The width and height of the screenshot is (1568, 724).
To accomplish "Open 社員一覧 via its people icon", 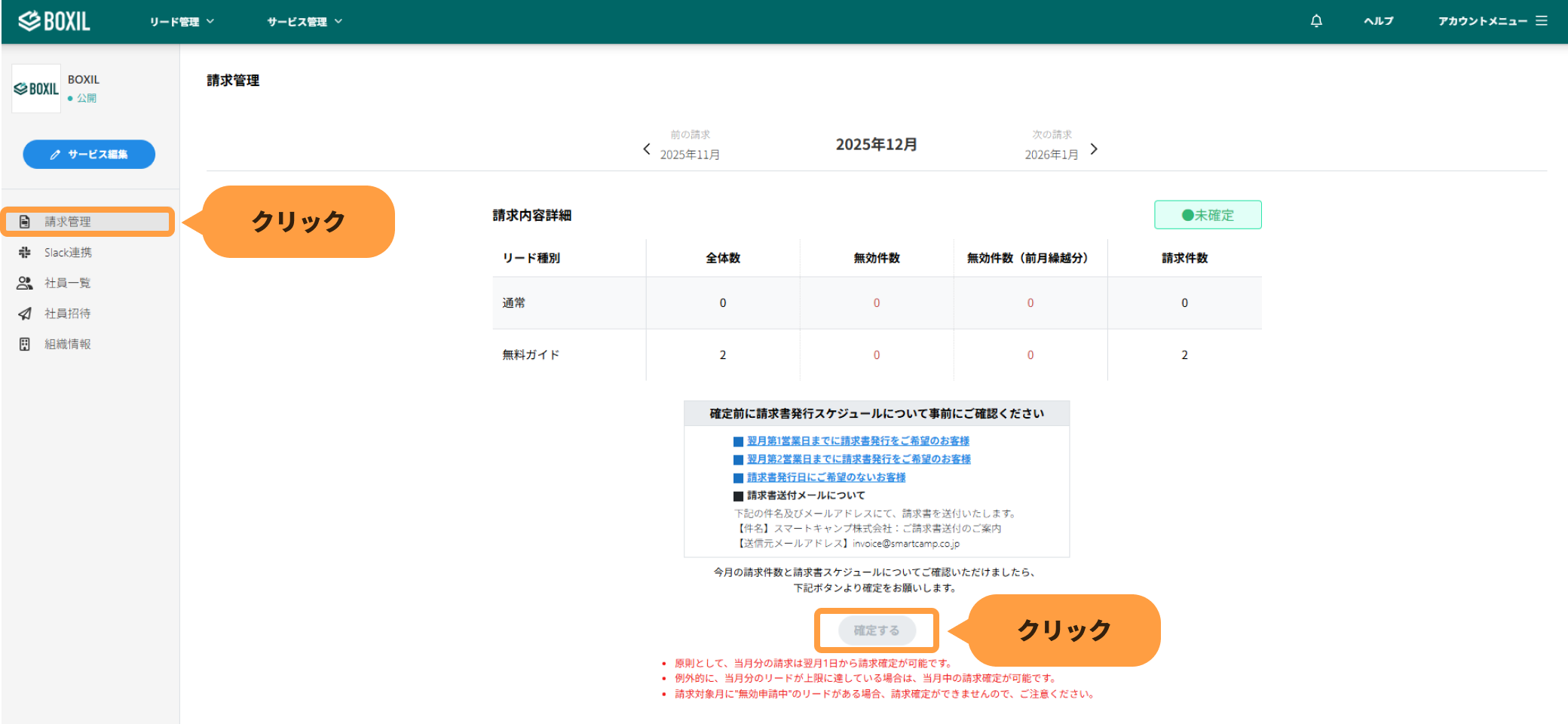I will coord(24,282).
